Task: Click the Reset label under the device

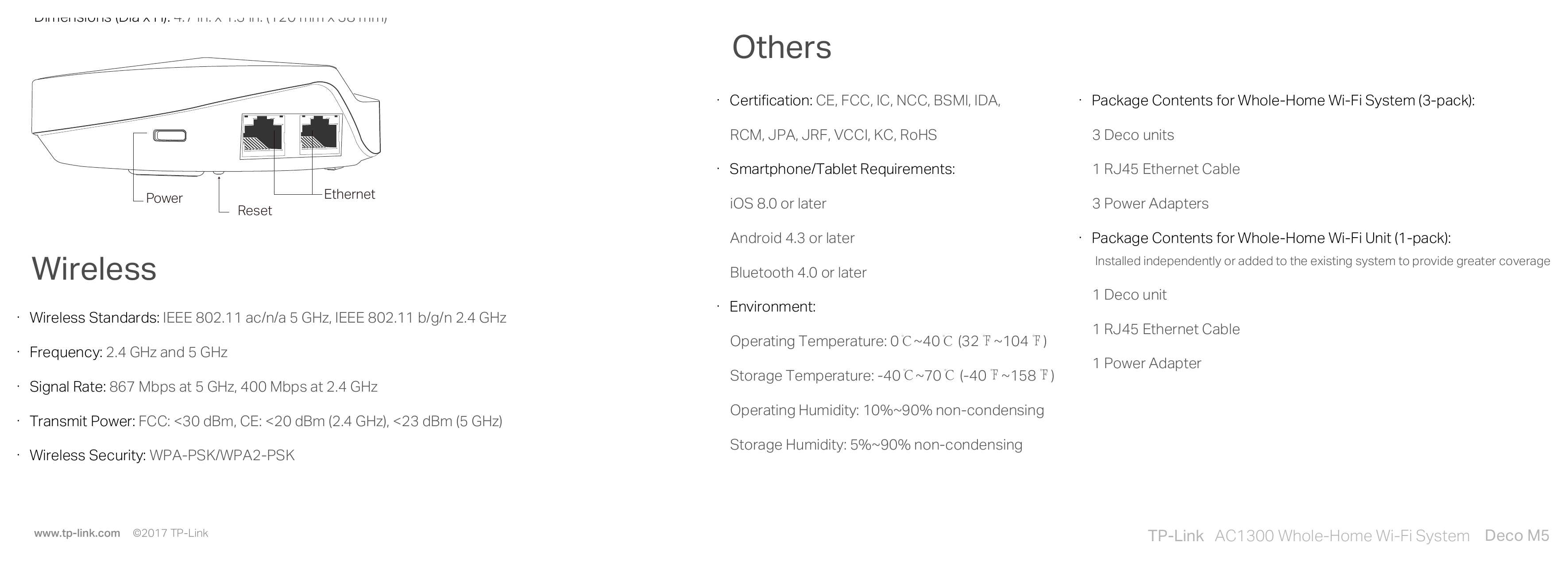Action: pyautogui.click(x=255, y=211)
